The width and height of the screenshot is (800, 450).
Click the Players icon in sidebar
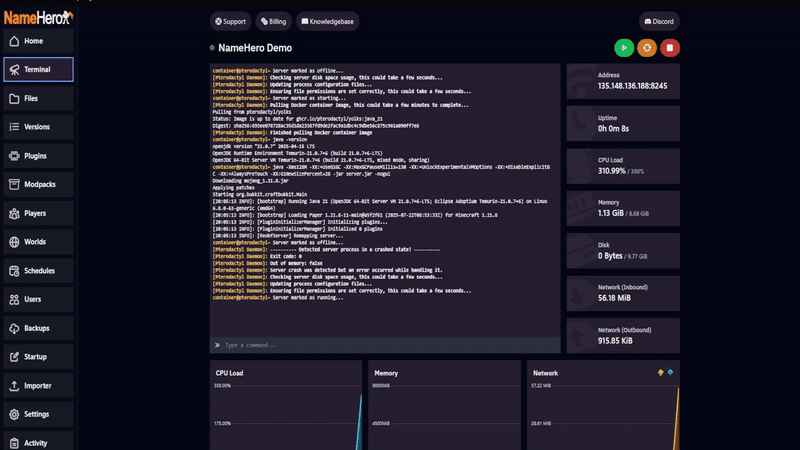tap(14, 213)
